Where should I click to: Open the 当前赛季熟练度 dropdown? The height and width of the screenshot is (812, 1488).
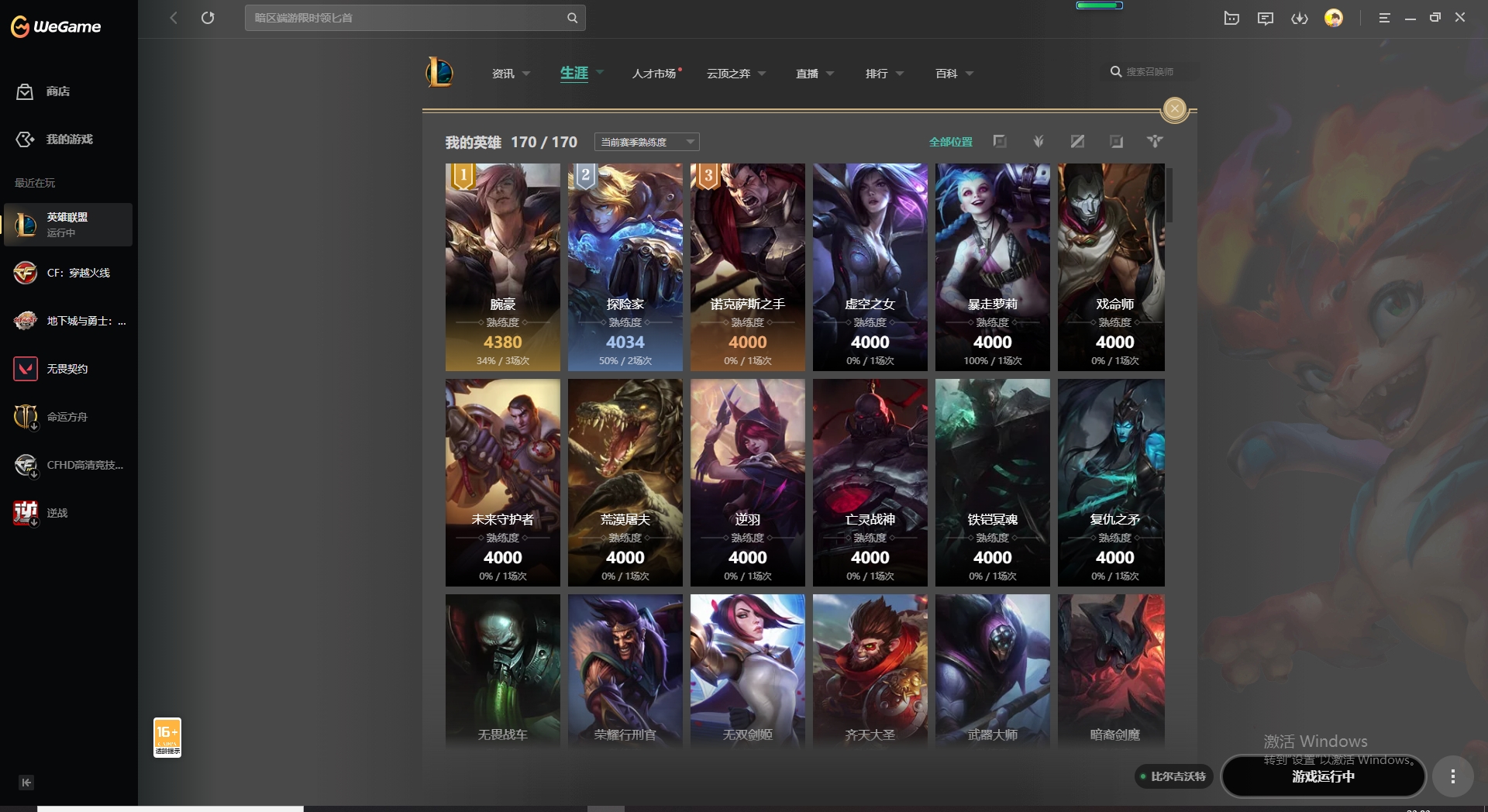(647, 142)
